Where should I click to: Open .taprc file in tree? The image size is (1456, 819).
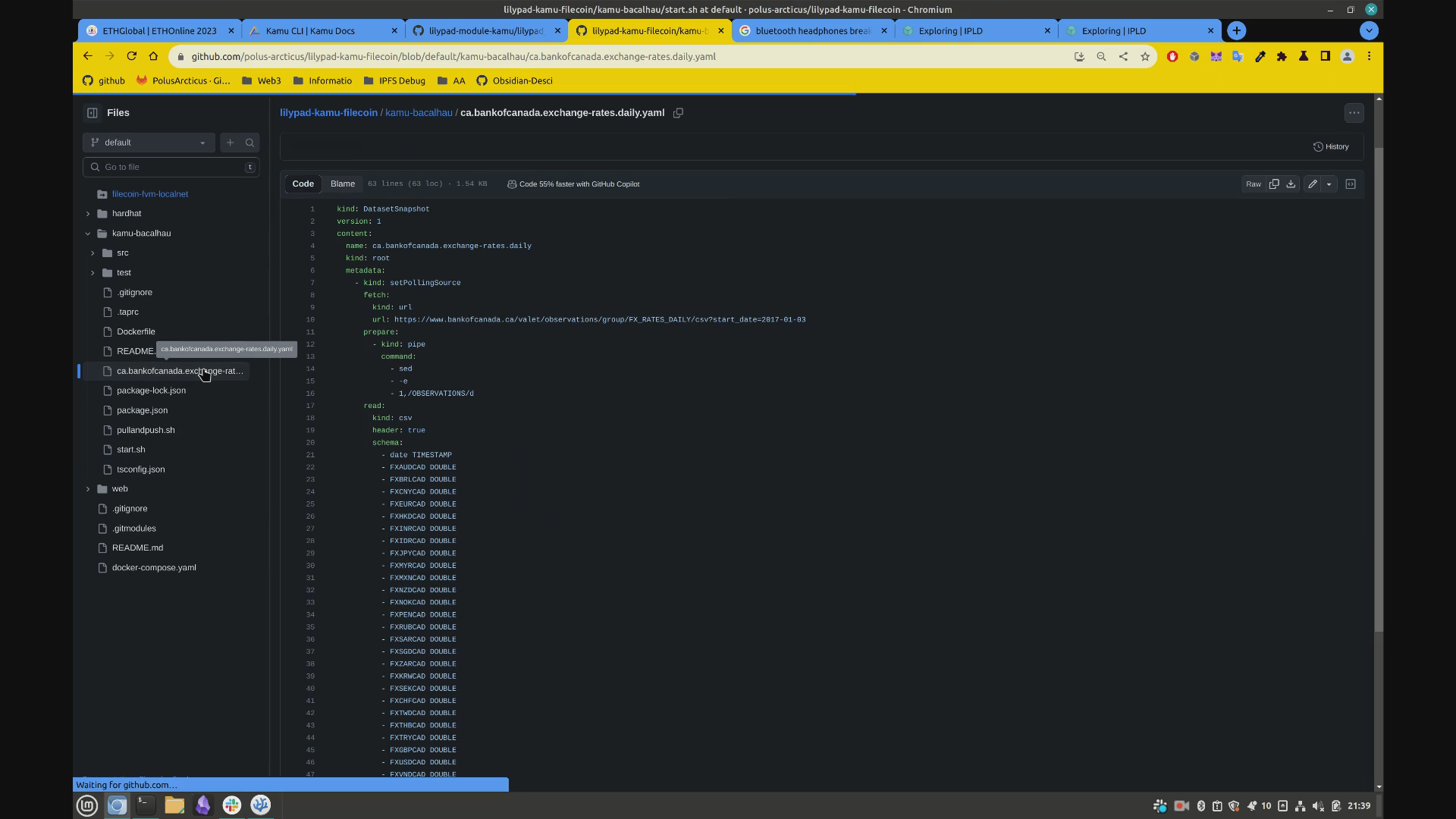pyautogui.click(x=127, y=312)
